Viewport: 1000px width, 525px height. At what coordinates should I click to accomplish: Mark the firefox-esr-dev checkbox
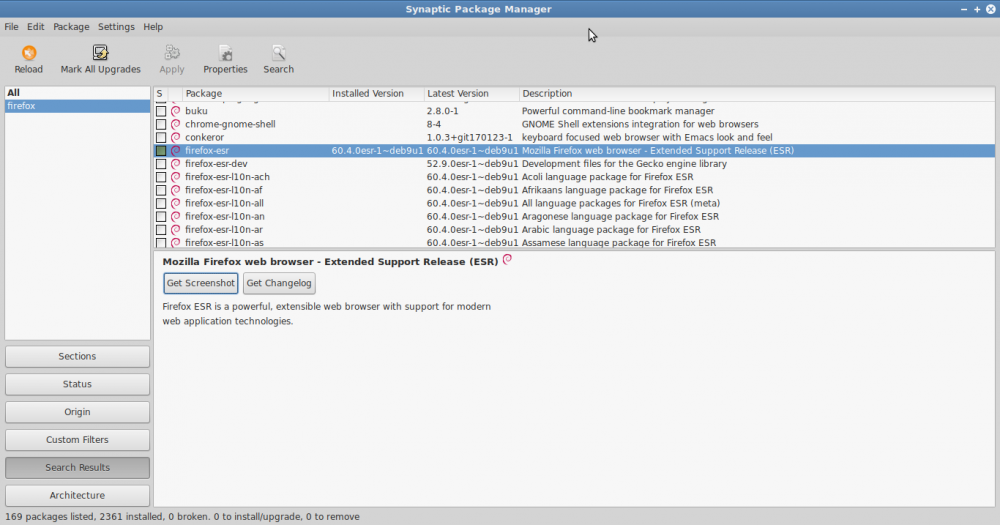(x=161, y=164)
